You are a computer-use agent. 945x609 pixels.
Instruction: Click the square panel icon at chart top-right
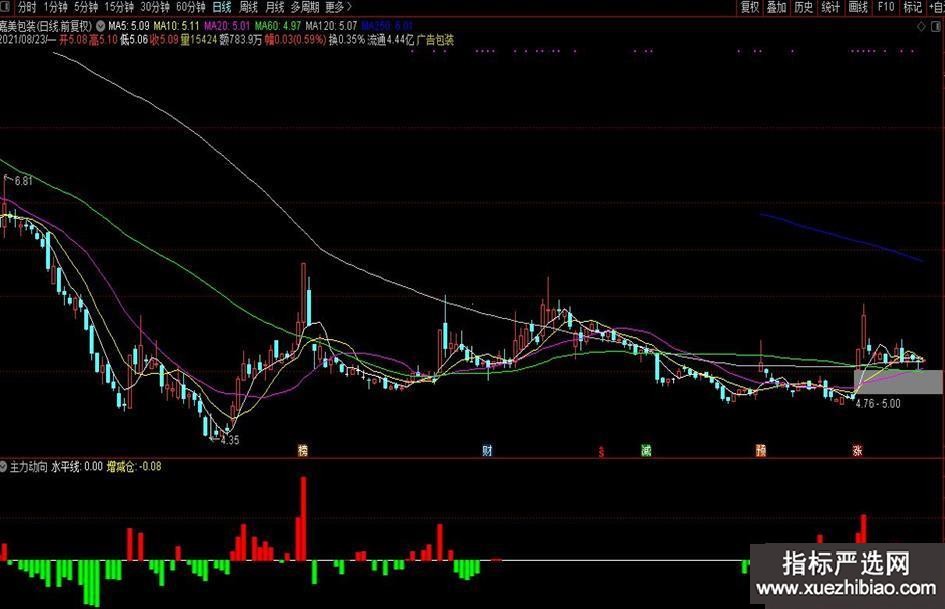(x=937, y=27)
